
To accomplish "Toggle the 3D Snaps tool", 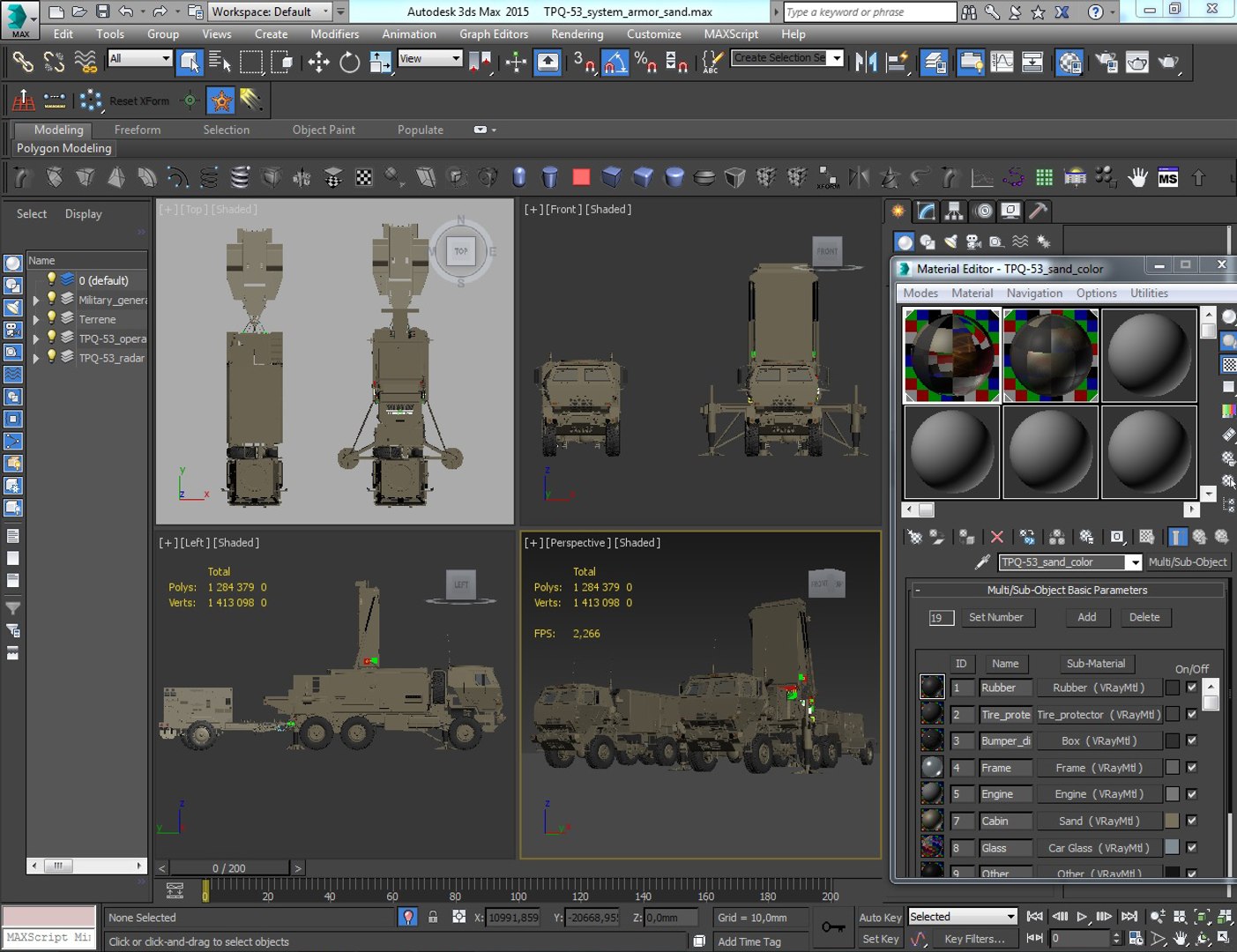I will click(585, 62).
